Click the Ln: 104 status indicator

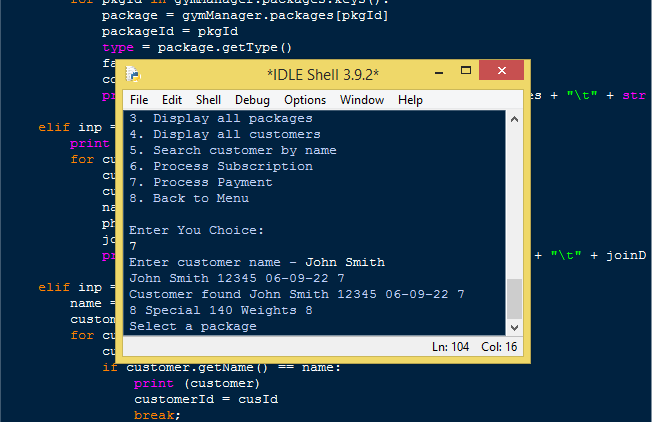point(451,347)
